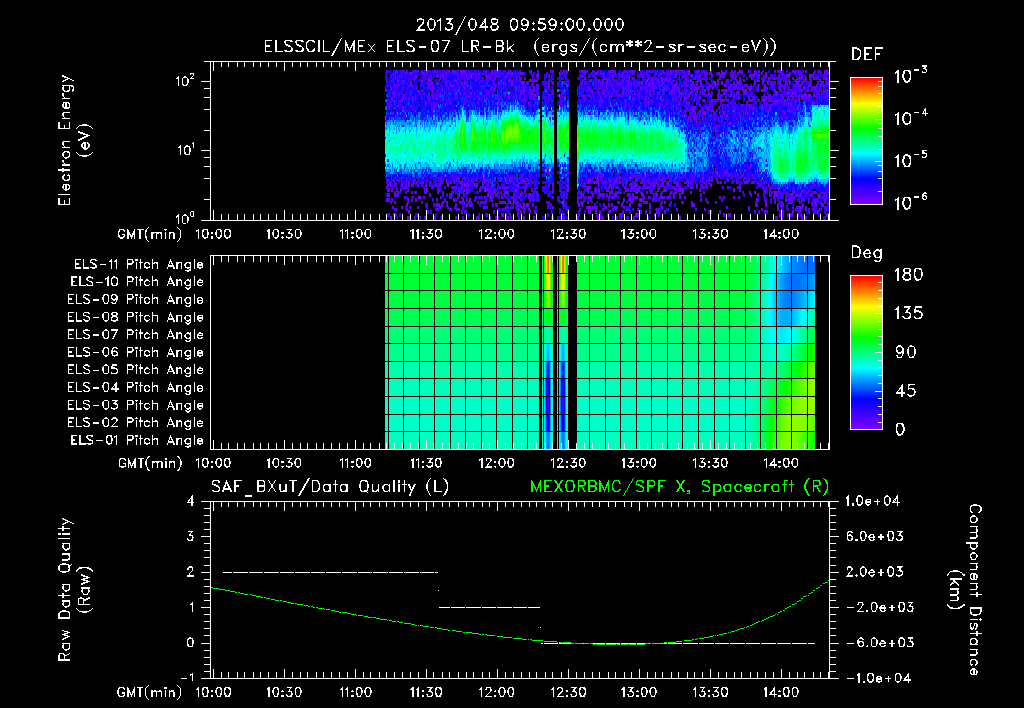Select the ELS-05 Pitch Angle row label
The image size is (1024, 708).
point(136,370)
